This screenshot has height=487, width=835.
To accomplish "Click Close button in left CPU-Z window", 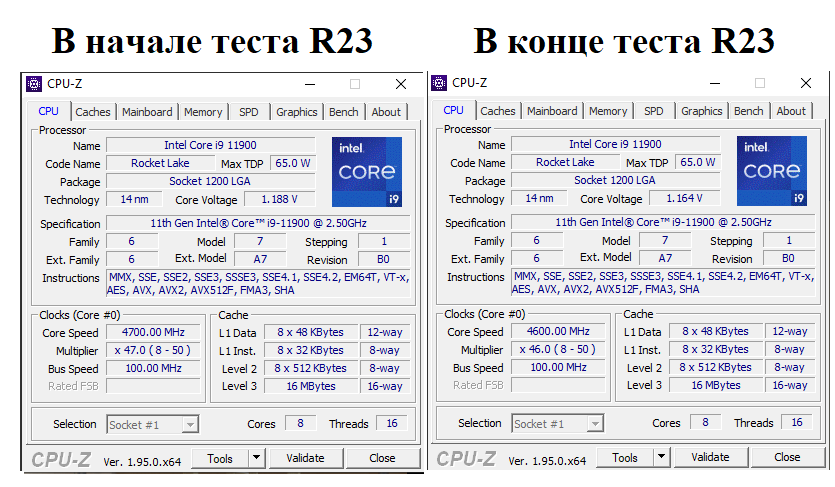I will (382, 458).
